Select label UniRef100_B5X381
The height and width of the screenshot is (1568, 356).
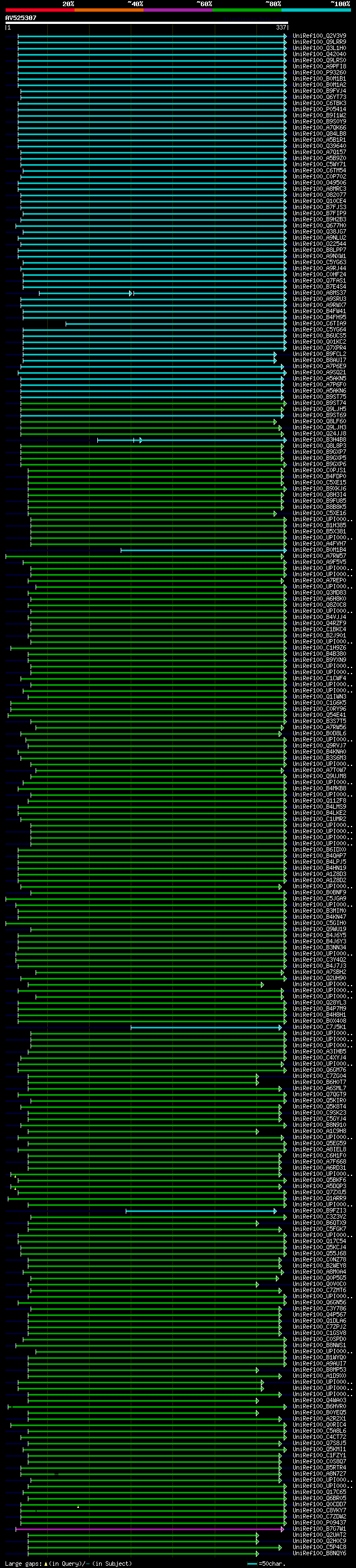click(x=319, y=531)
